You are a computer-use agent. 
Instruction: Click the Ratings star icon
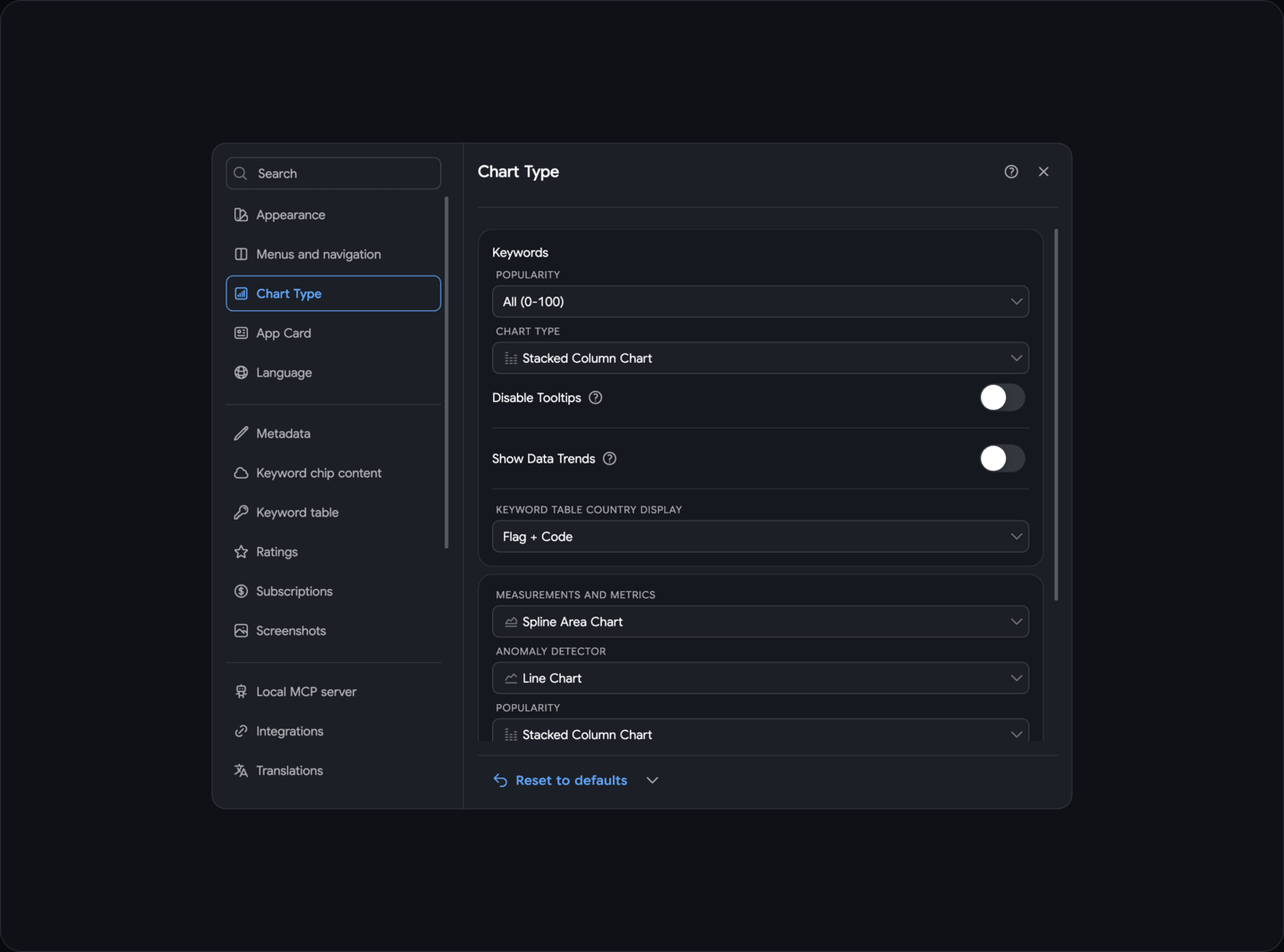[x=241, y=552]
